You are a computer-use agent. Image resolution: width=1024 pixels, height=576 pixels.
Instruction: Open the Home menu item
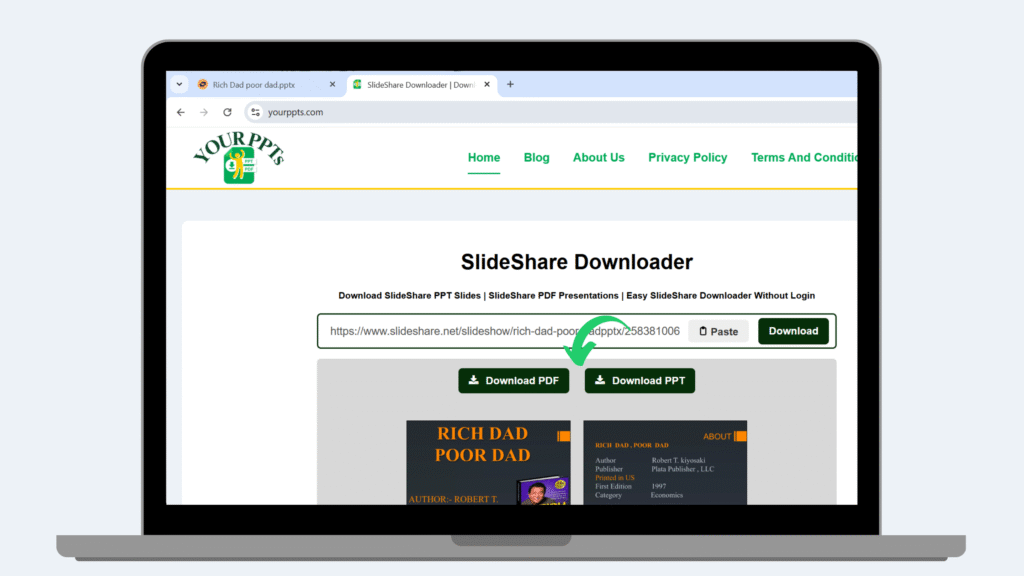[x=484, y=157]
